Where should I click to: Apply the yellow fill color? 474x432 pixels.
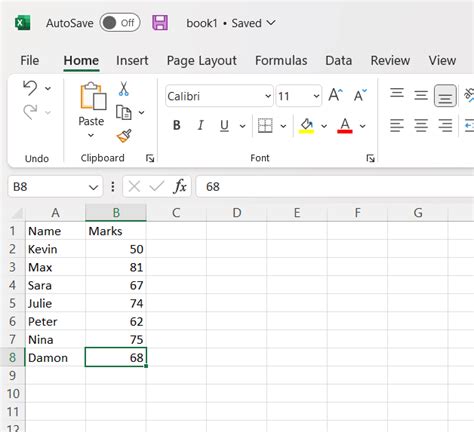(x=307, y=126)
